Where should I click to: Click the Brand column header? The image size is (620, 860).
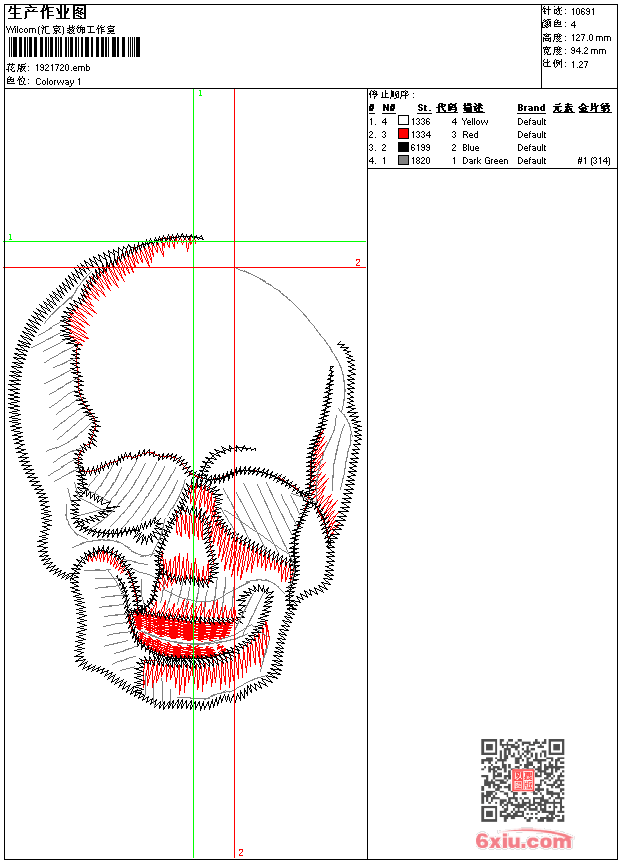531,108
